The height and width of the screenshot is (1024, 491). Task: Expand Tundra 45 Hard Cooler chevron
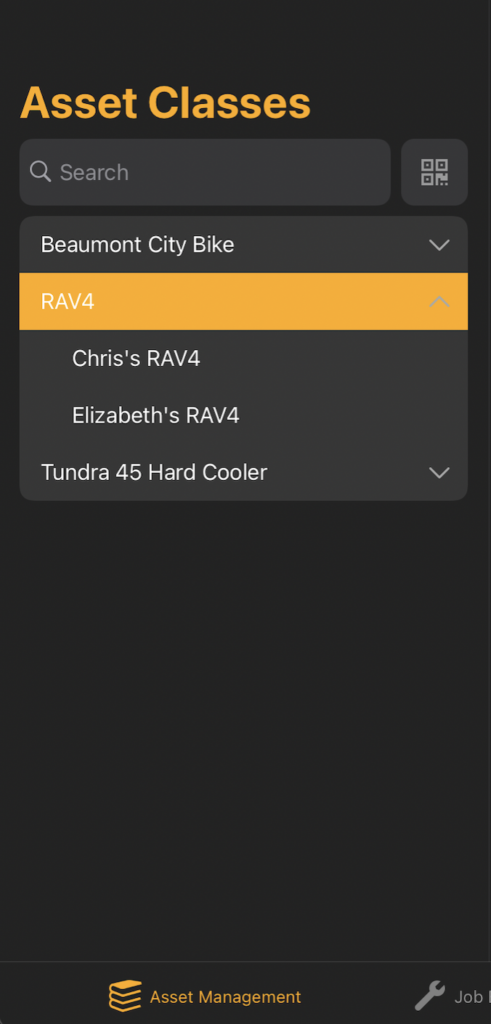[x=439, y=472]
